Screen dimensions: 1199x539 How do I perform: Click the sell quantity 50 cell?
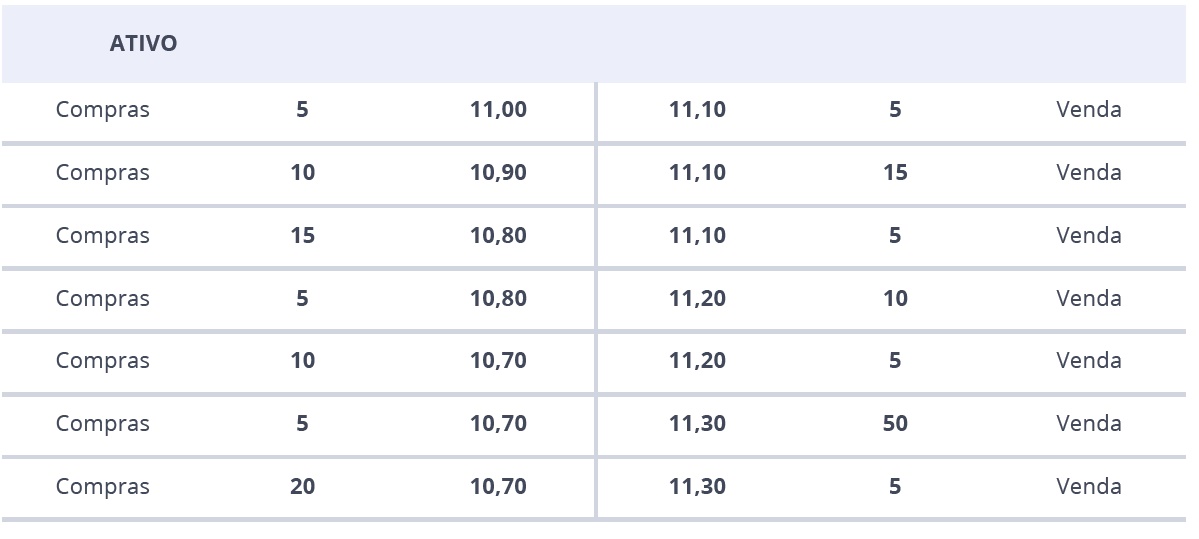click(895, 424)
